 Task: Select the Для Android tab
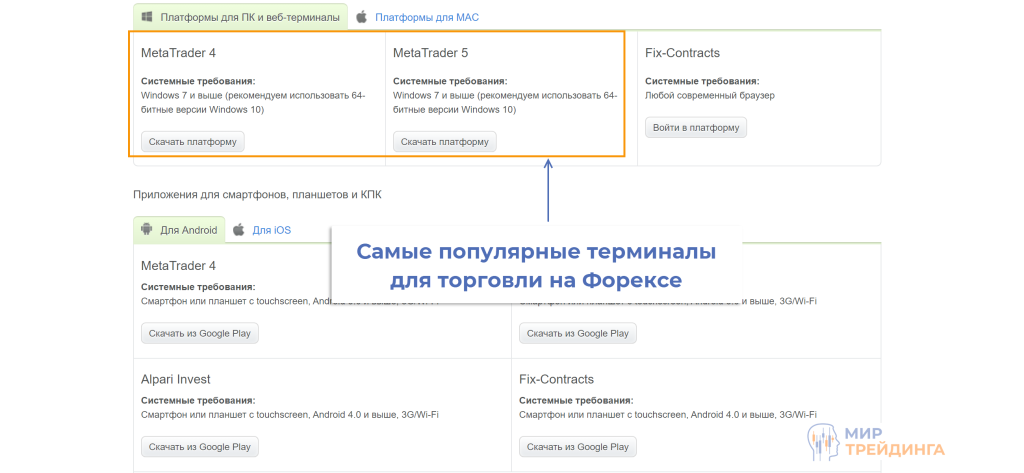tap(188, 230)
